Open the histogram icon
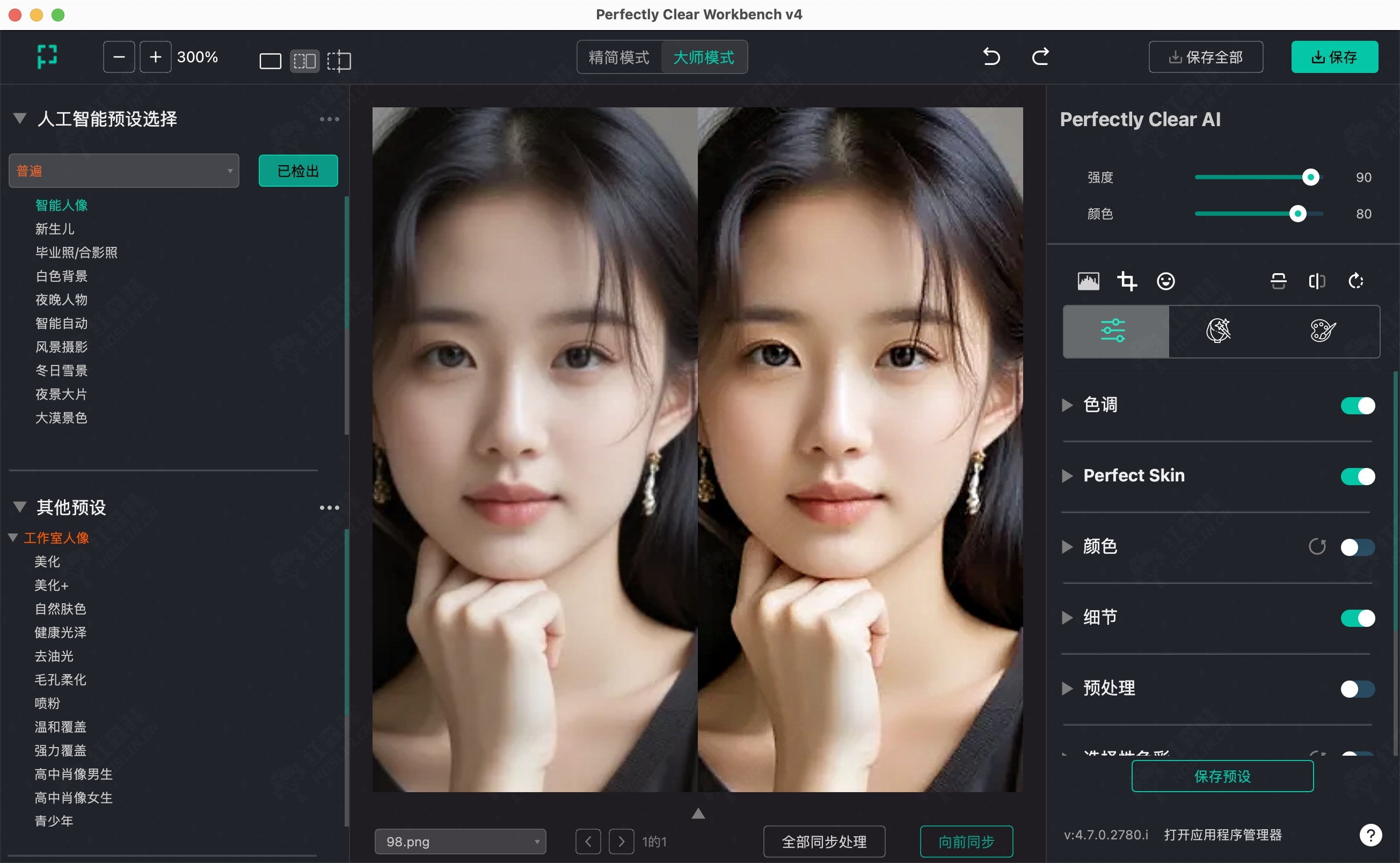The width and height of the screenshot is (1400, 863). coord(1088,281)
